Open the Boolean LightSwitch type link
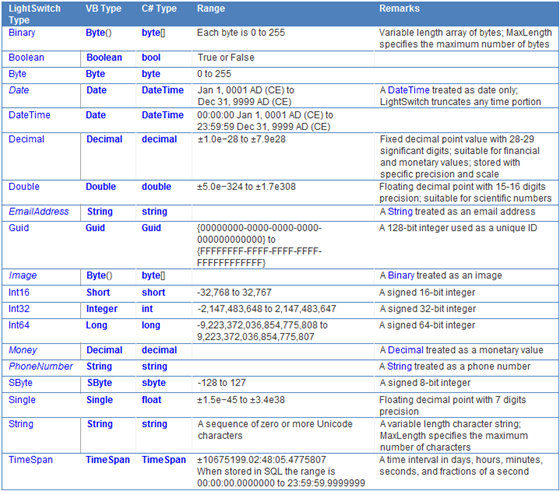This screenshot has height=491, width=560. pyautogui.click(x=26, y=57)
